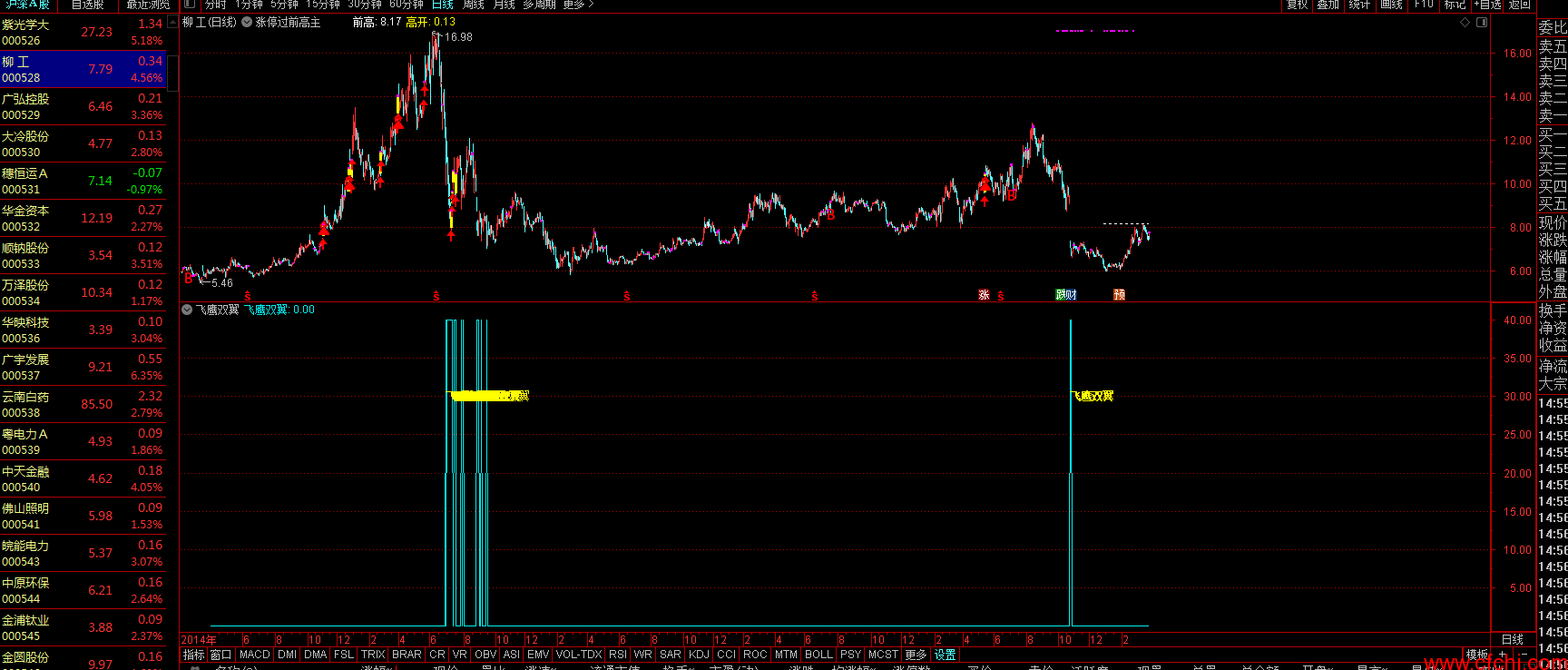
Task: Click the 日线 label at bottom right
Action: click(1513, 639)
